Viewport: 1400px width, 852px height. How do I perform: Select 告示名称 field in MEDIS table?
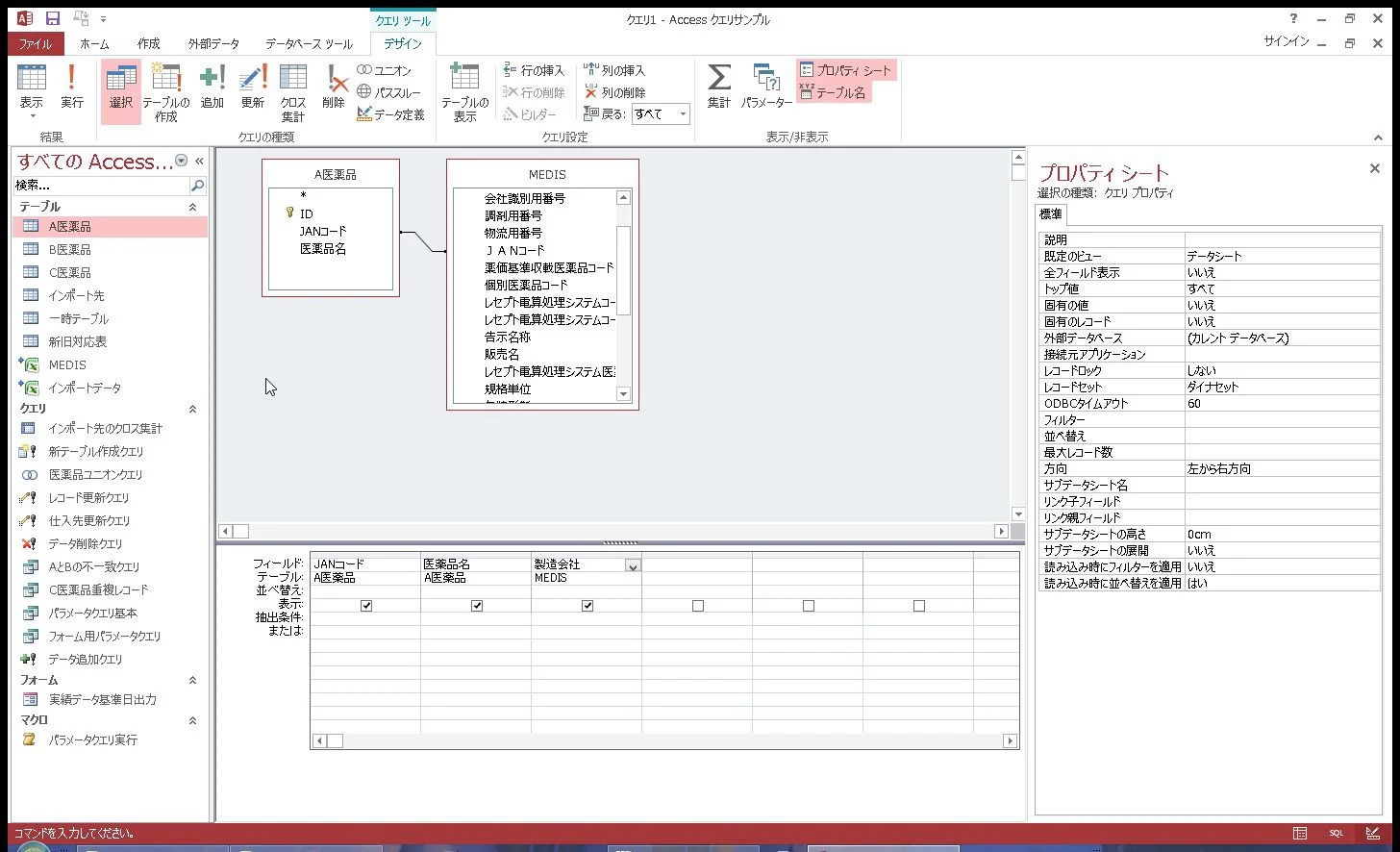pos(508,338)
